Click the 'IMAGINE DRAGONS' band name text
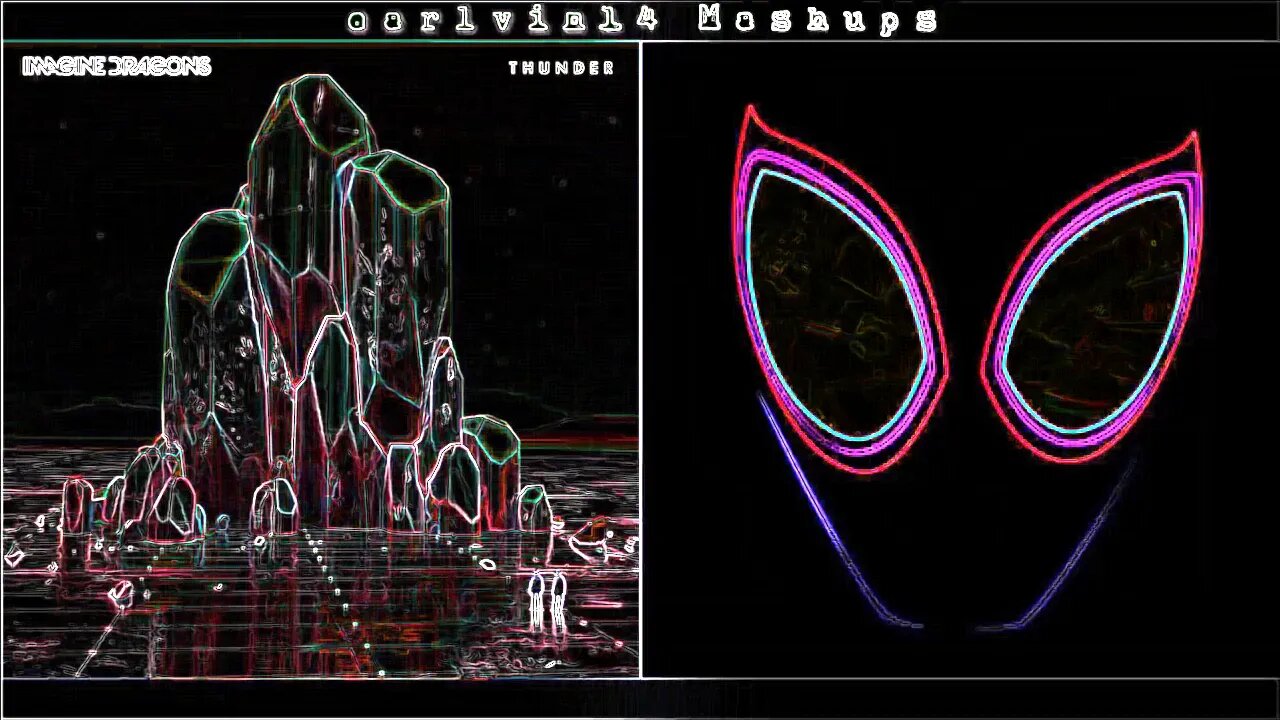The height and width of the screenshot is (720, 1280). [x=117, y=67]
